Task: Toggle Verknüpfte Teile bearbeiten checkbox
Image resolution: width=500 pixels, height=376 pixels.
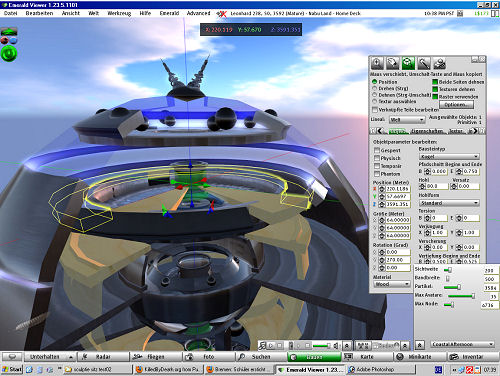Action: 375,109
